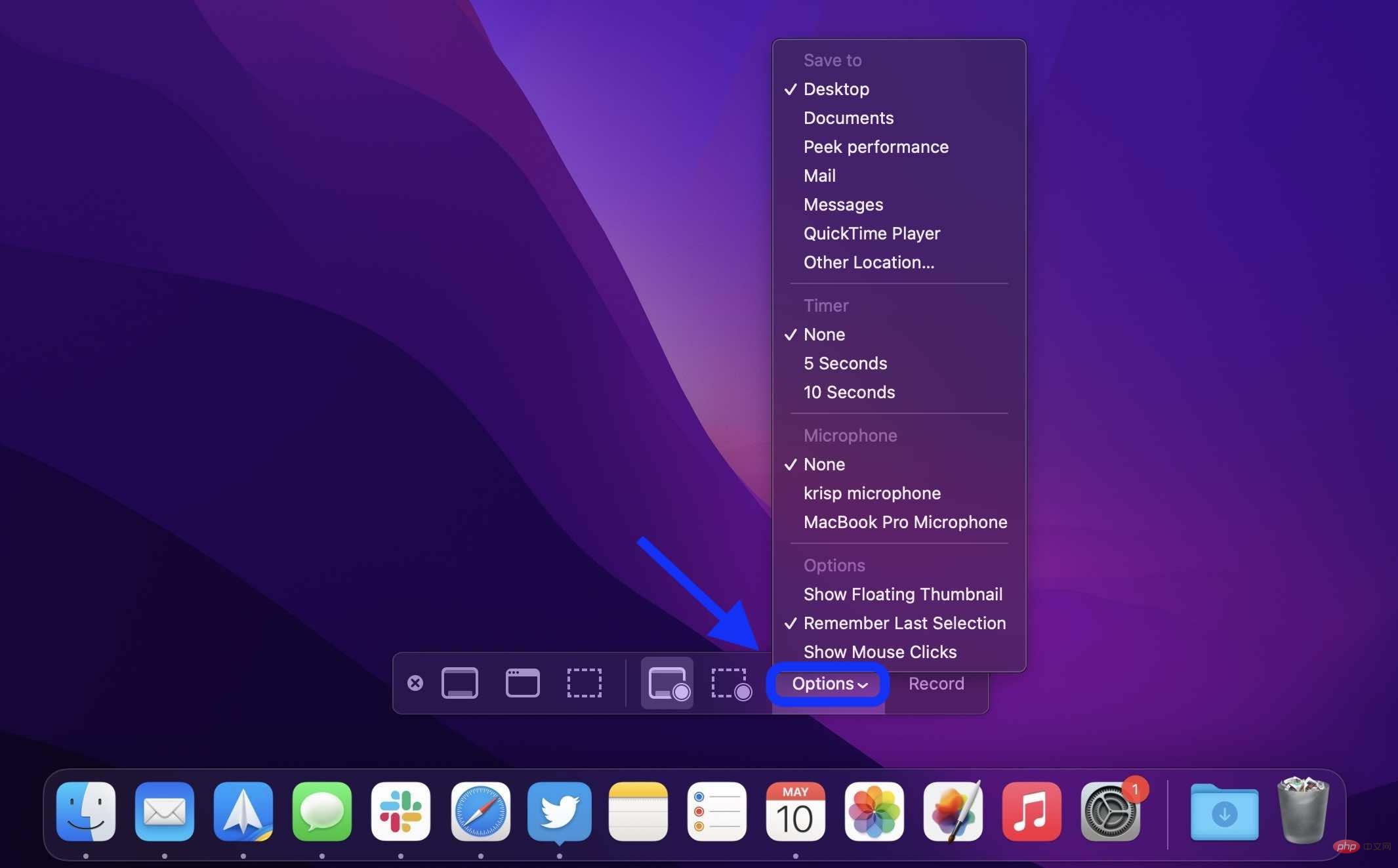Toggle Show Mouse Clicks option
Viewport: 1398px width, 868px height.
coord(879,651)
